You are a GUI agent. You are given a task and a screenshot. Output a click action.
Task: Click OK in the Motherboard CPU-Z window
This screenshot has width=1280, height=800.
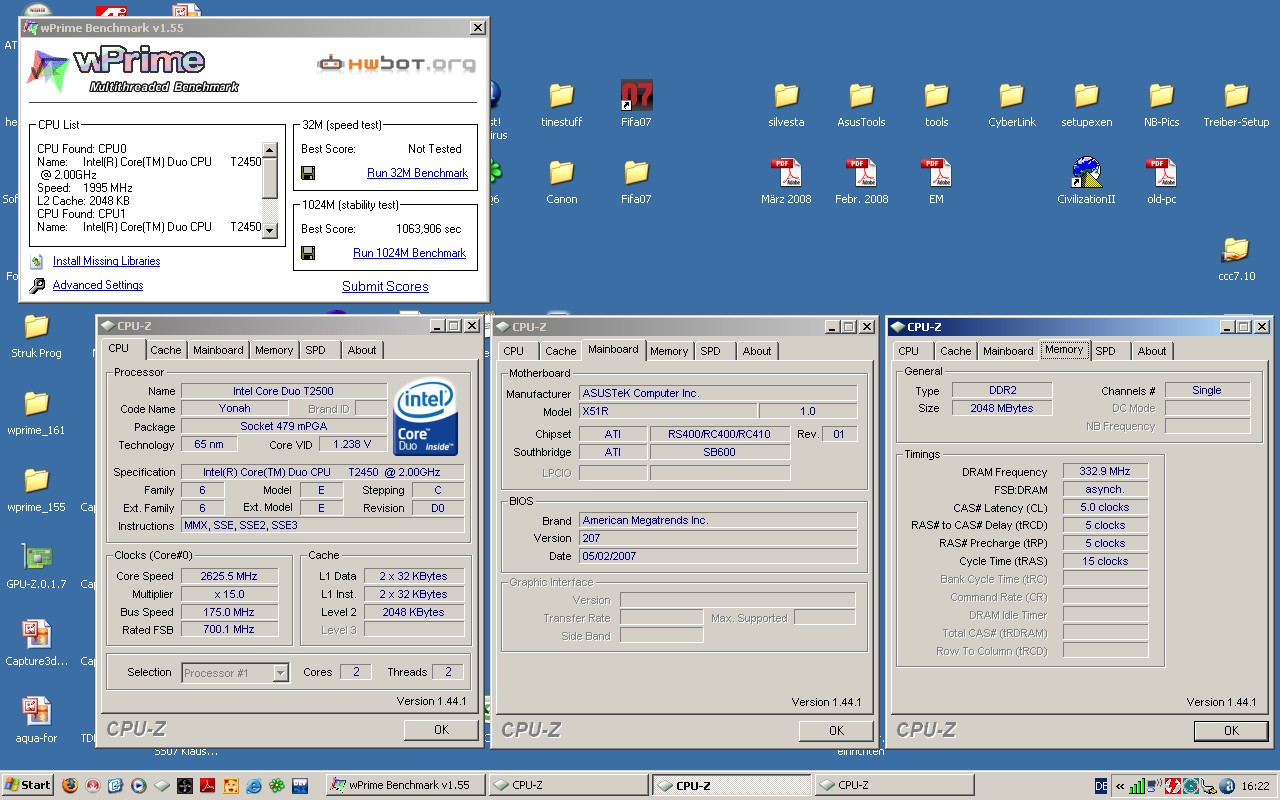pos(836,731)
